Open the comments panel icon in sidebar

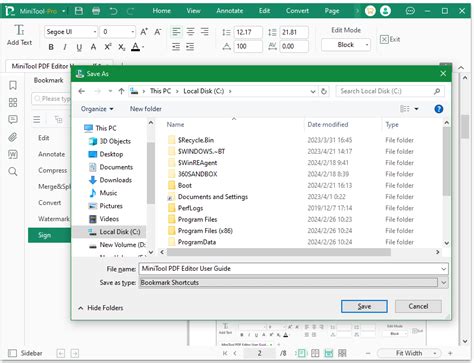click(13, 120)
